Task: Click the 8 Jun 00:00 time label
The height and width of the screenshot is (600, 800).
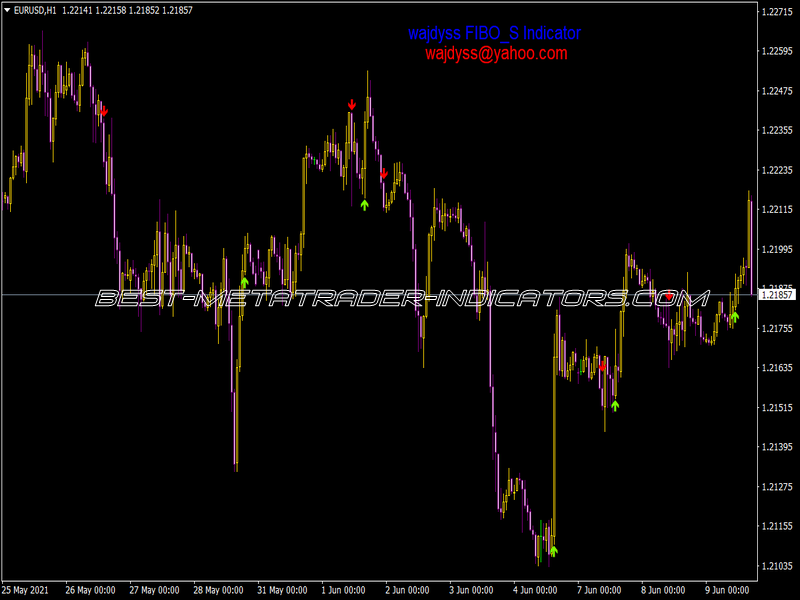Action: click(663, 590)
